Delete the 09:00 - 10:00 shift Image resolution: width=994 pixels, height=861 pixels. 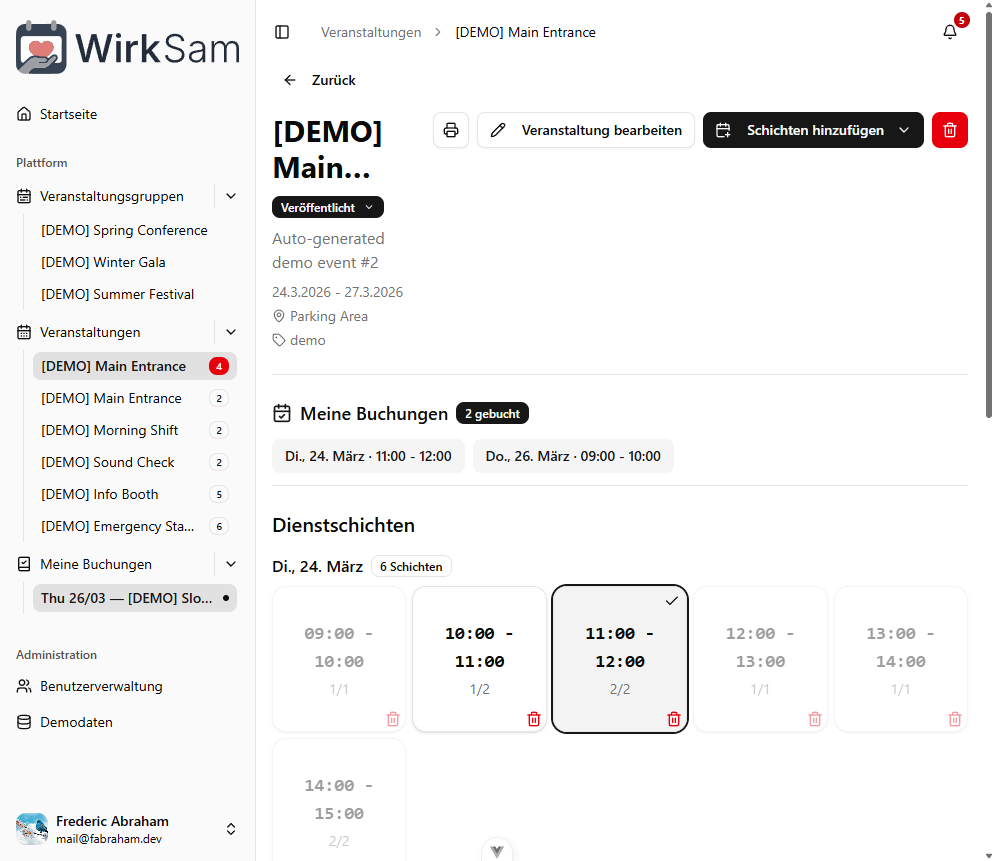(393, 719)
